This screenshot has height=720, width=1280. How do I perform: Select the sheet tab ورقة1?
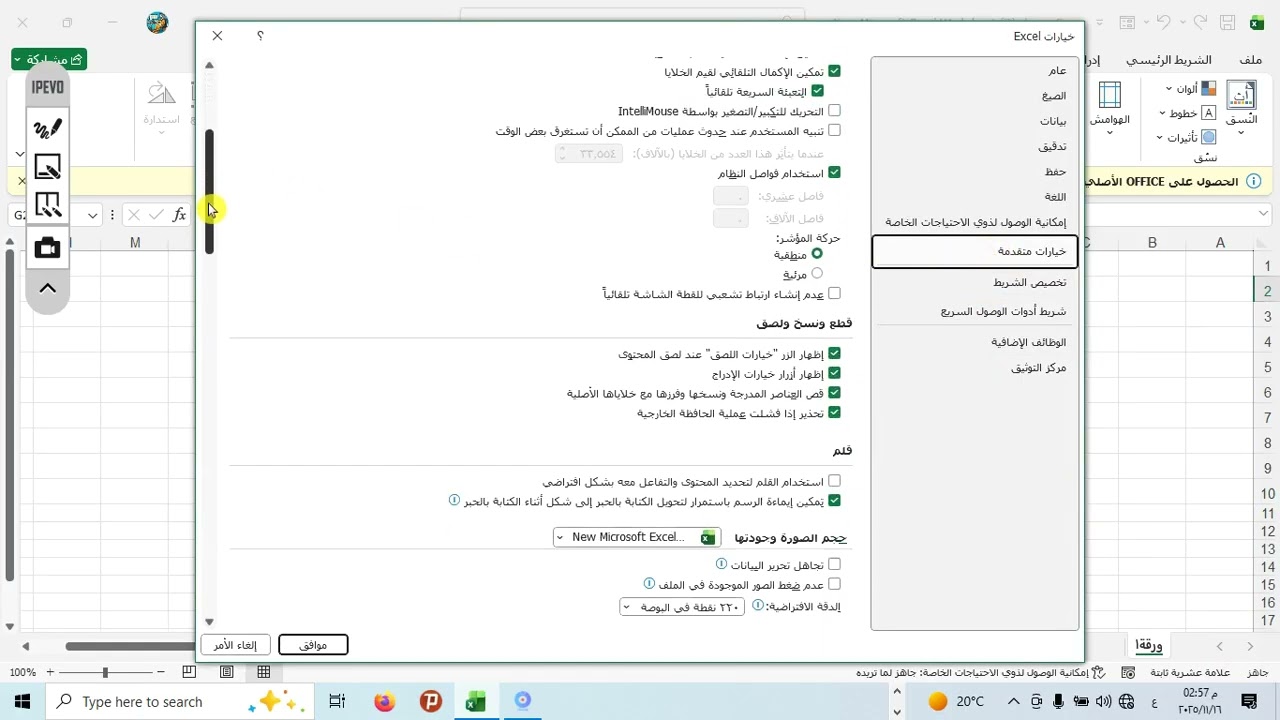pyautogui.click(x=1149, y=645)
